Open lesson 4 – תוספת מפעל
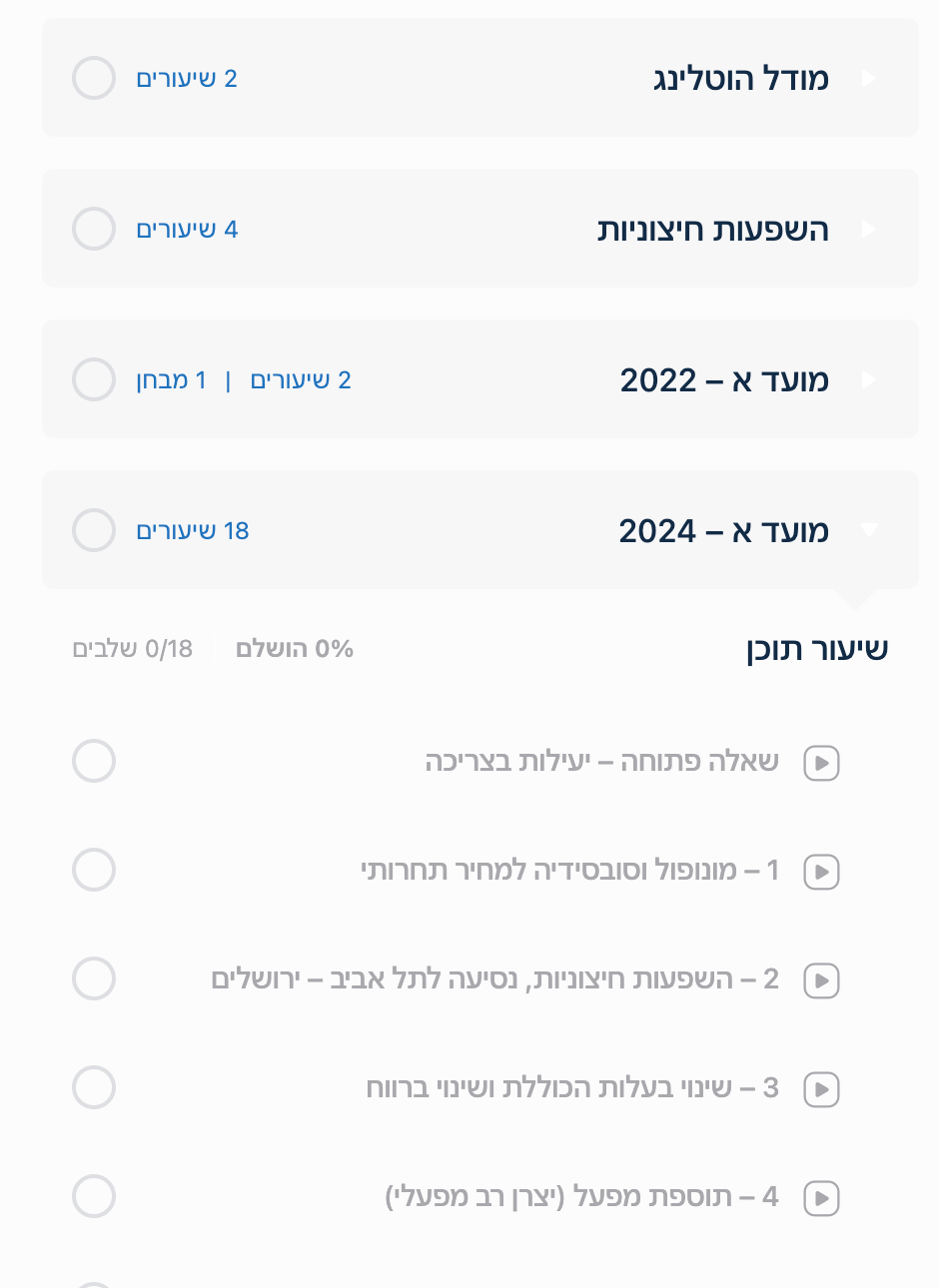The width and height of the screenshot is (939, 1288). point(581,1197)
